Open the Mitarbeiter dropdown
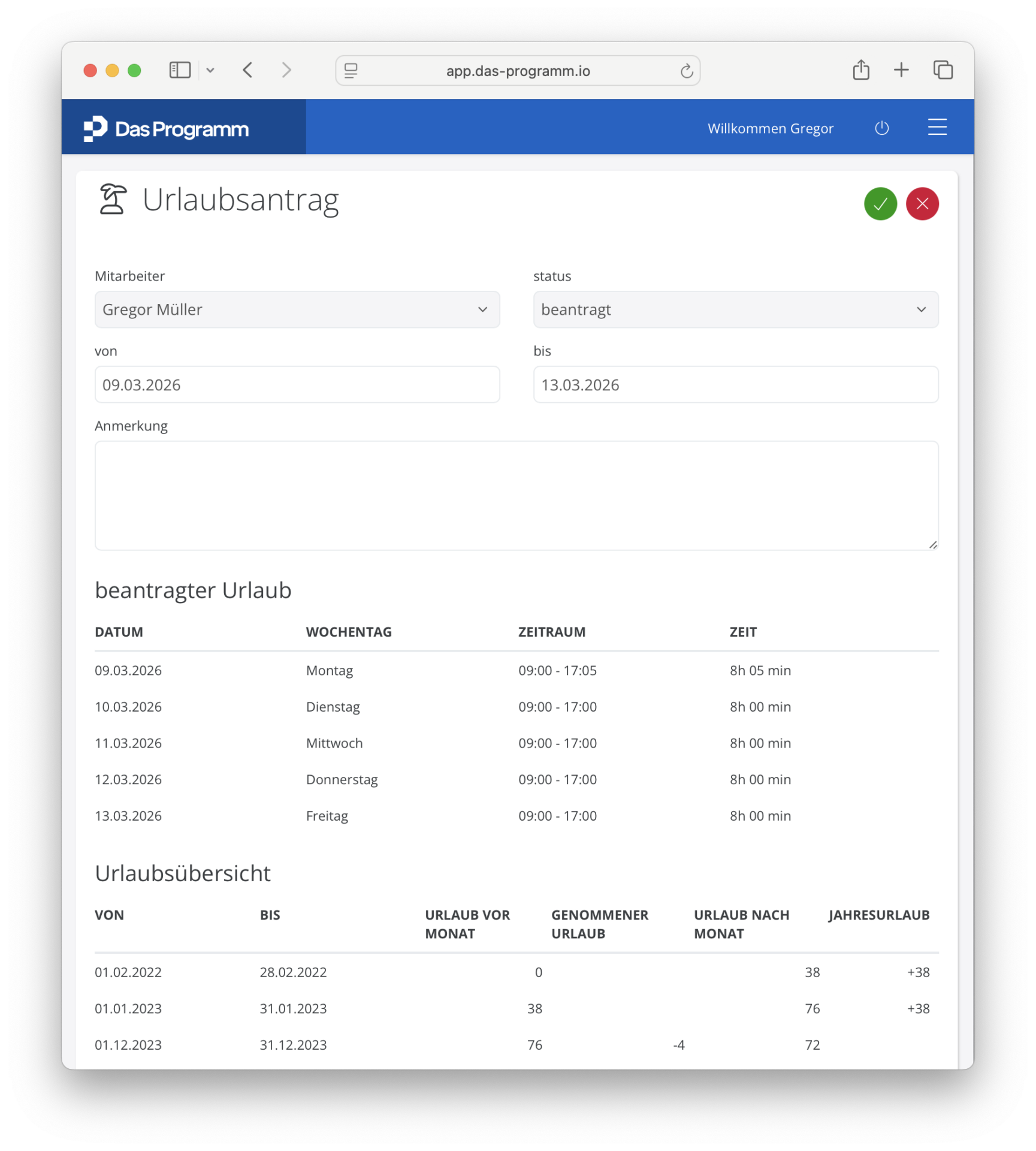 [x=297, y=309]
